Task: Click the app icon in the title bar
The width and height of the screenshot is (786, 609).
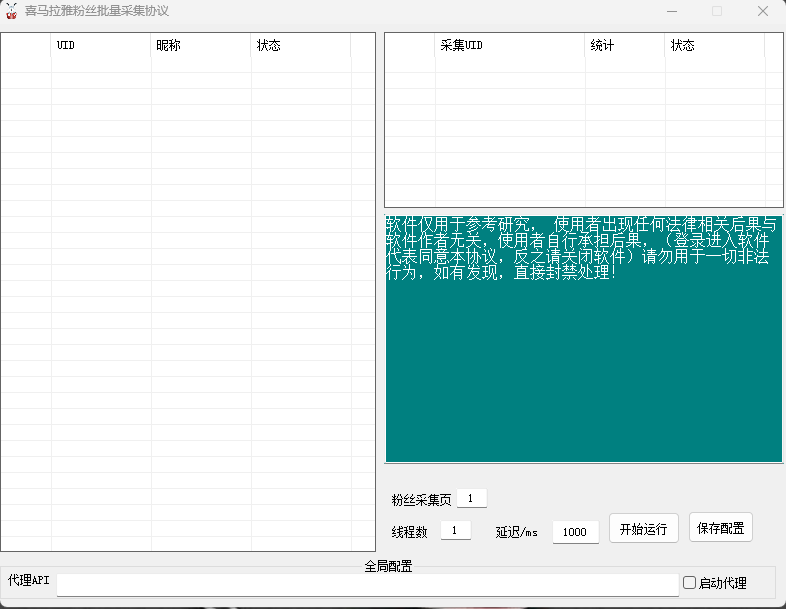Action: (12, 11)
